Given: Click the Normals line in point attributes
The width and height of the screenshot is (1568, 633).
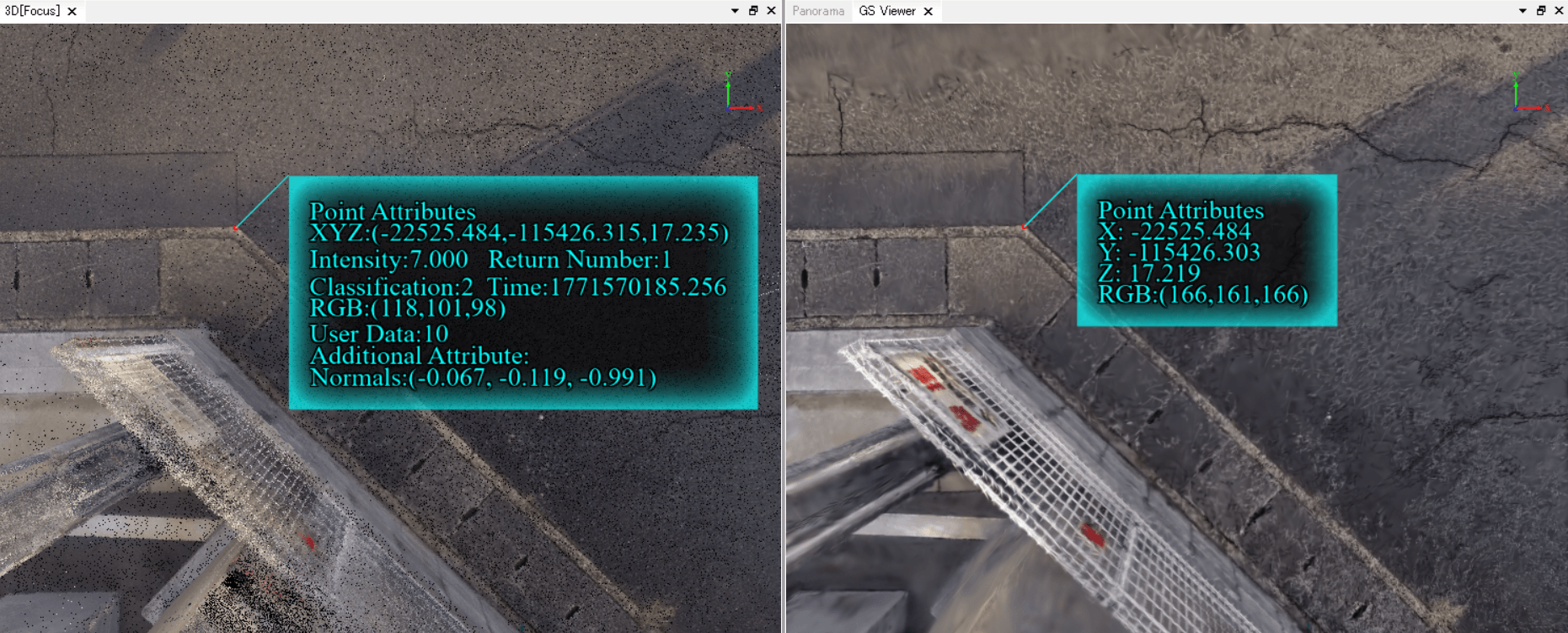Looking at the screenshot, I should [483, 378].
